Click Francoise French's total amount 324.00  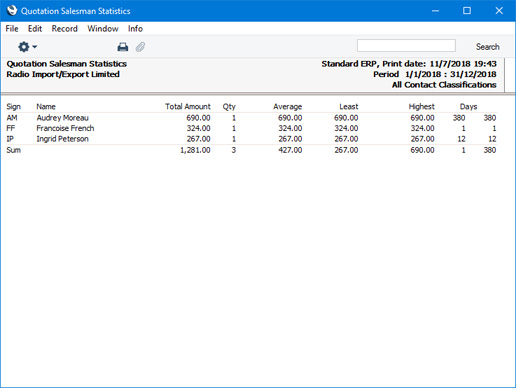[x=198, y=128]
